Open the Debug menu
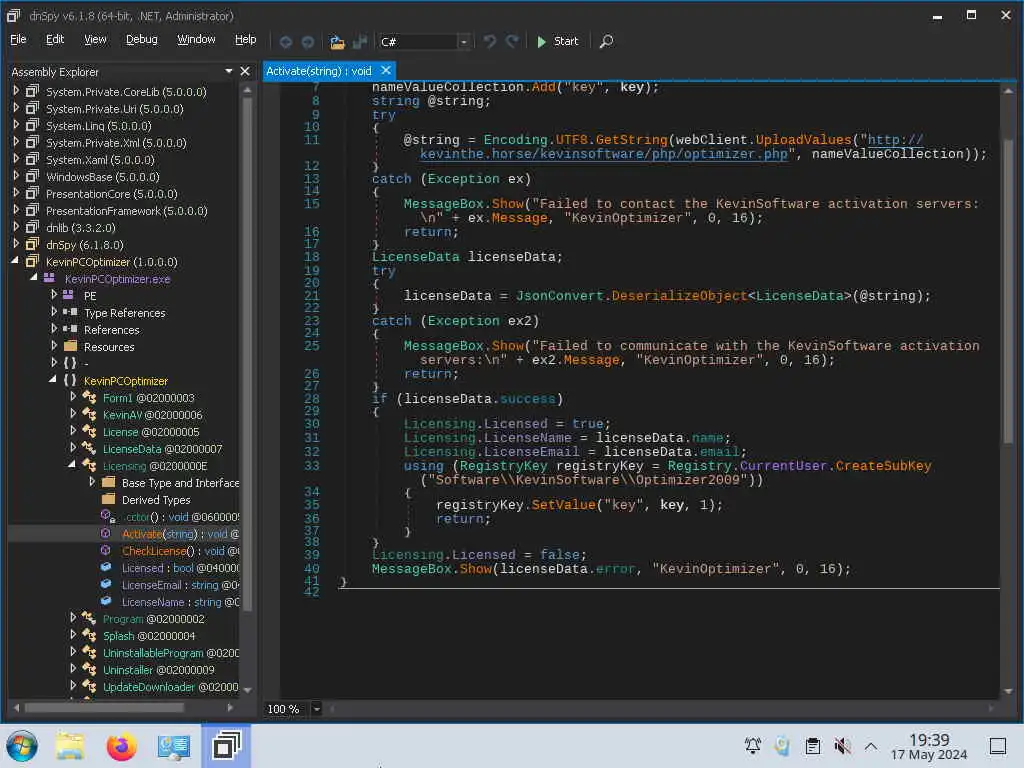This screenshot has width=1024, height=768. pyautogui.click(x=142, y=39)
